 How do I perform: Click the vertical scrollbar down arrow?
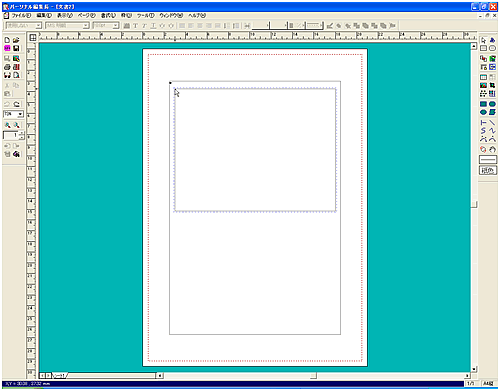tap(474, 369)
